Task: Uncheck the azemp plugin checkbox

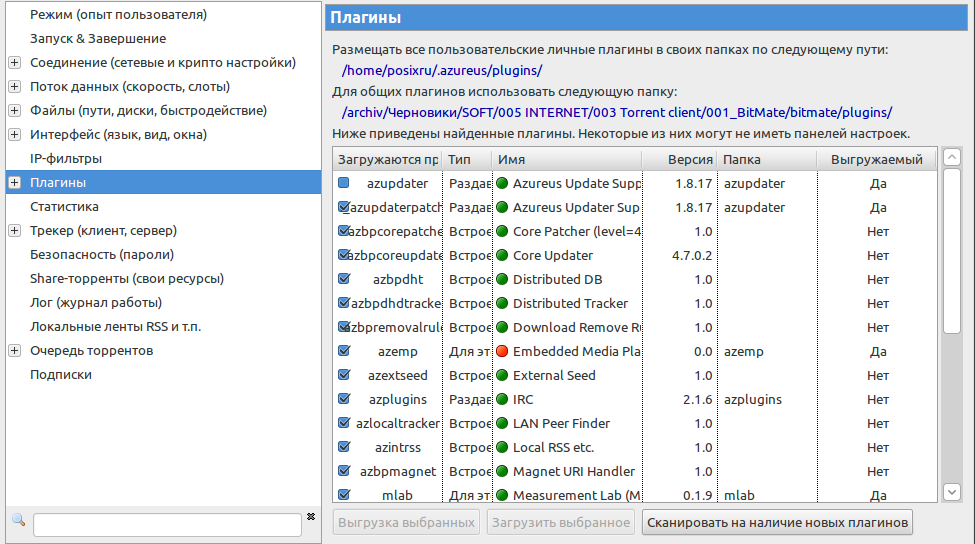Action: coord(344,351)
